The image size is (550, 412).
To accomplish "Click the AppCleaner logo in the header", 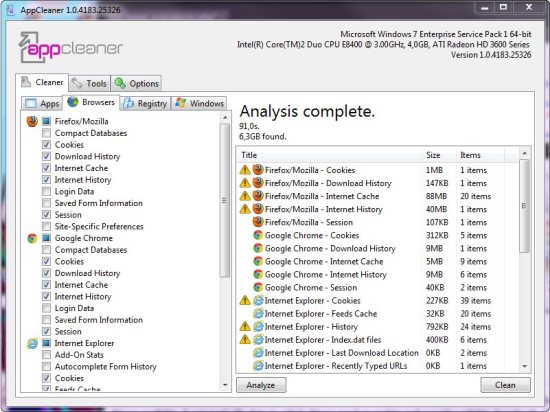I will [x=71, y=47].
